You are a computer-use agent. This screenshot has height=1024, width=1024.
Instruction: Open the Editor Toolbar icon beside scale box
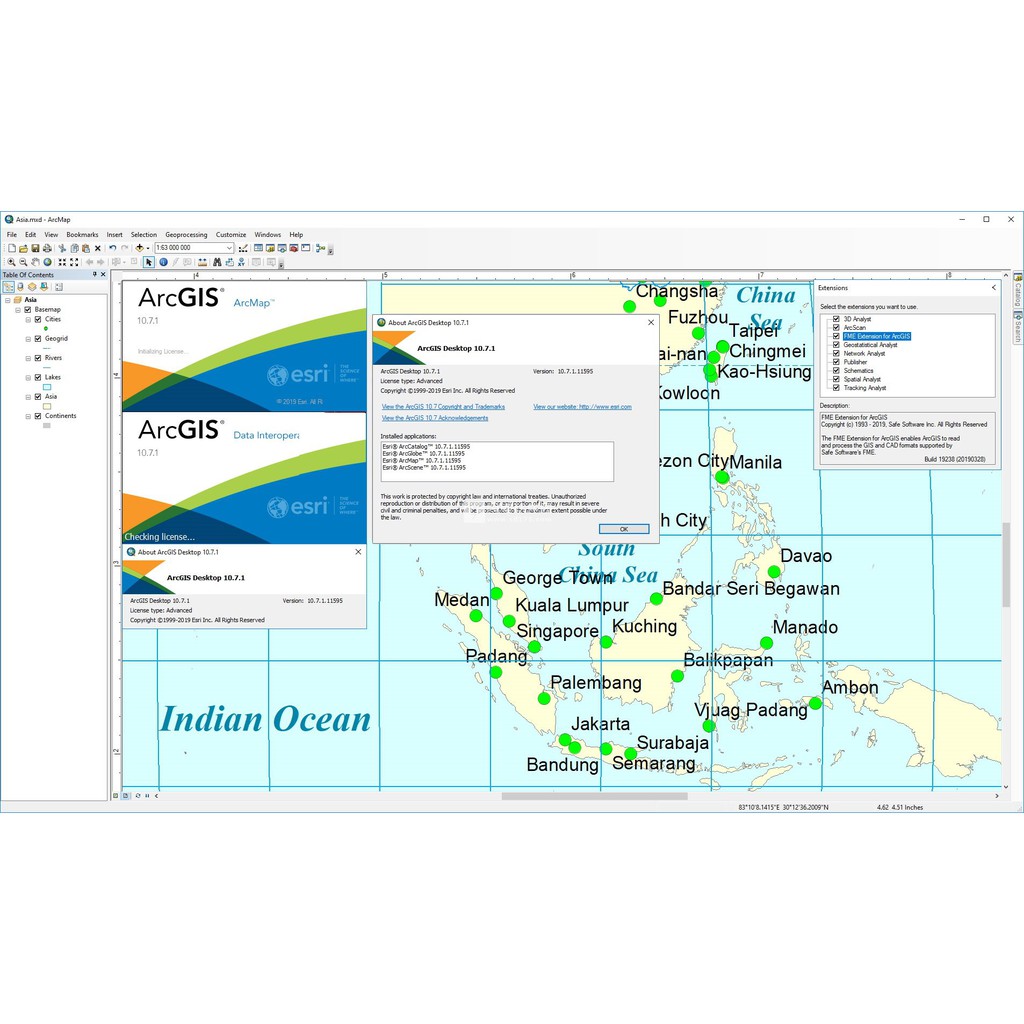tap(243, 248)
